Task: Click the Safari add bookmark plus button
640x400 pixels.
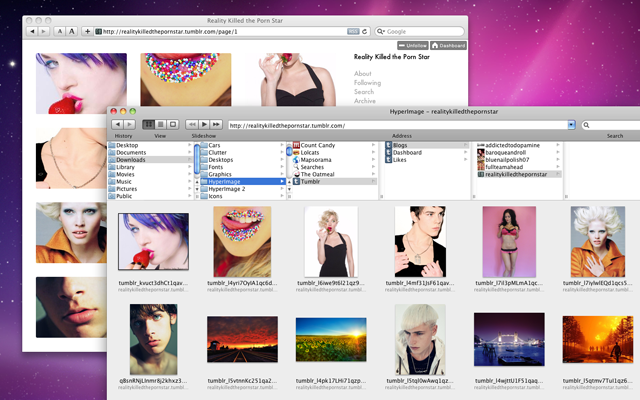Action: coord(87,32)
